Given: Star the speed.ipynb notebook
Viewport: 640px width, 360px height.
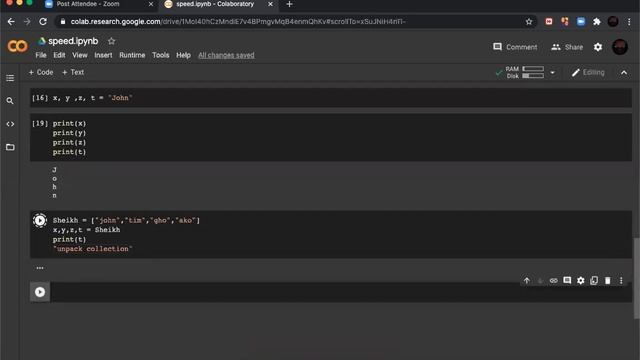Looking at the screenshot, I should pos(111,41).
